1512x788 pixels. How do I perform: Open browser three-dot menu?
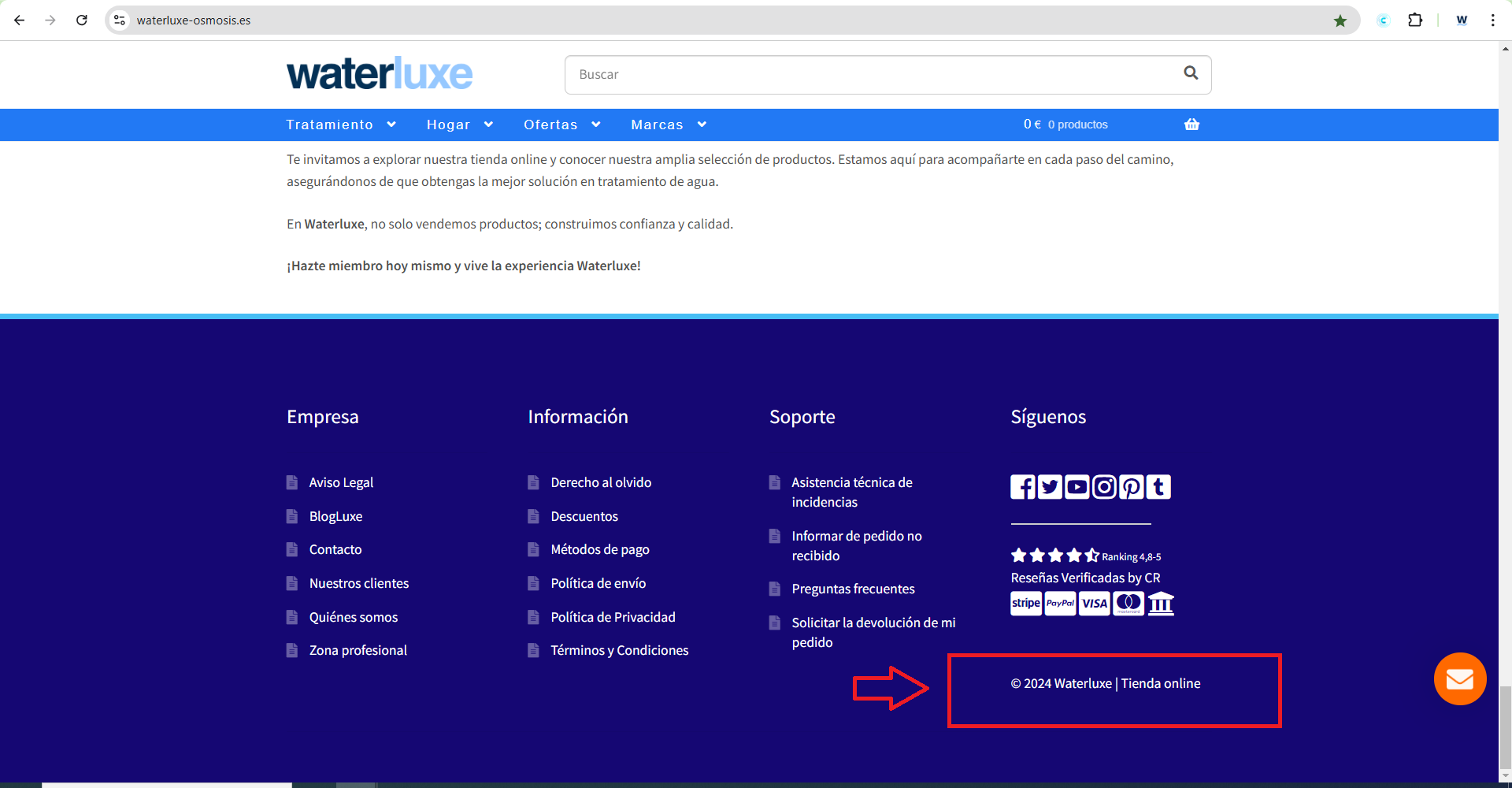point(1492,20)
